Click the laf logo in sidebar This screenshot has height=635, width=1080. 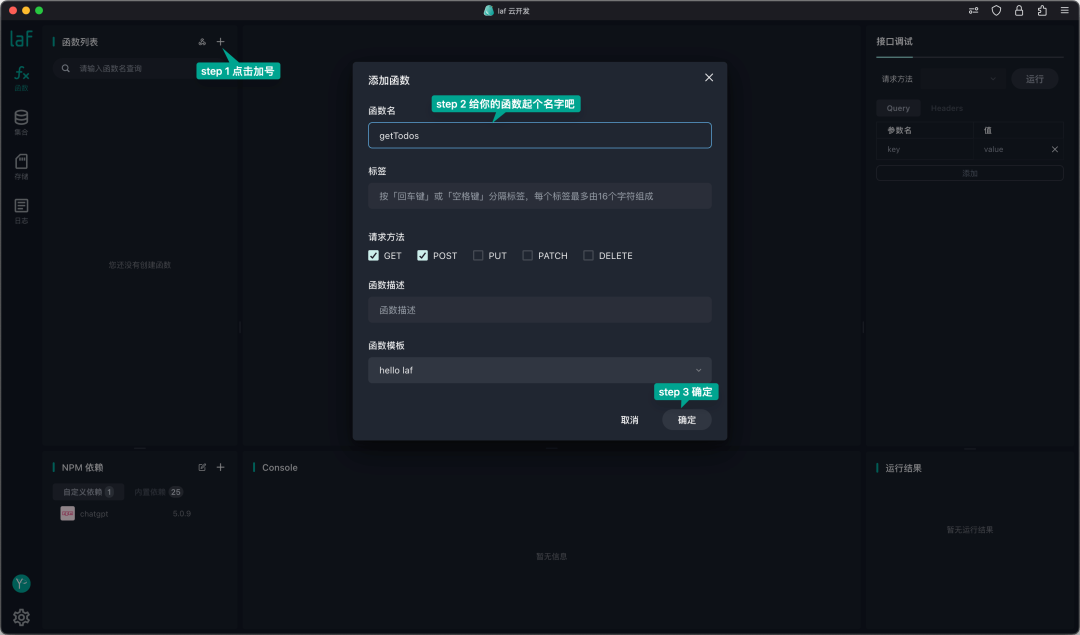tap(21, 39)
